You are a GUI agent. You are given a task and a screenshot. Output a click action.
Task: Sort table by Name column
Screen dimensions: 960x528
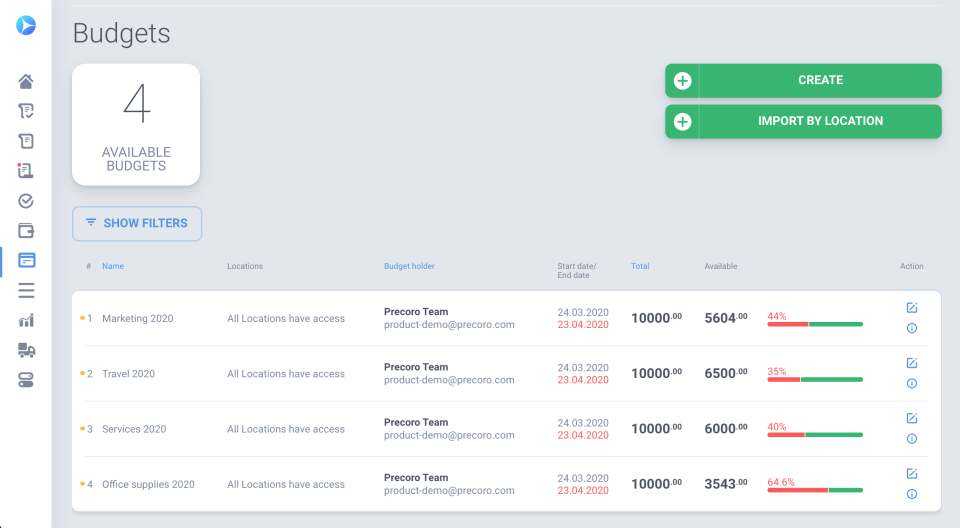coord(113,266)
